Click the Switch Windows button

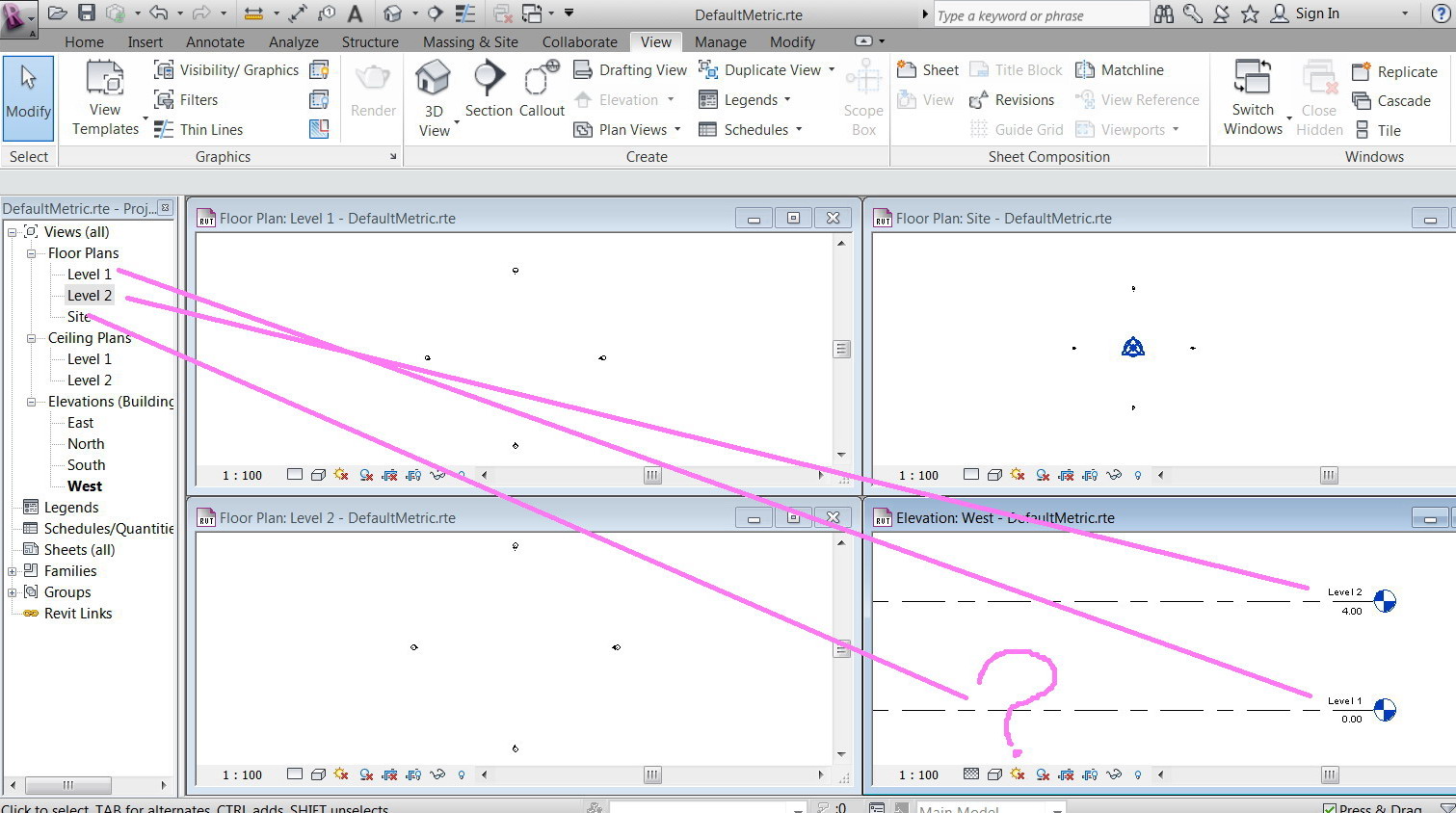point(1253,98)
